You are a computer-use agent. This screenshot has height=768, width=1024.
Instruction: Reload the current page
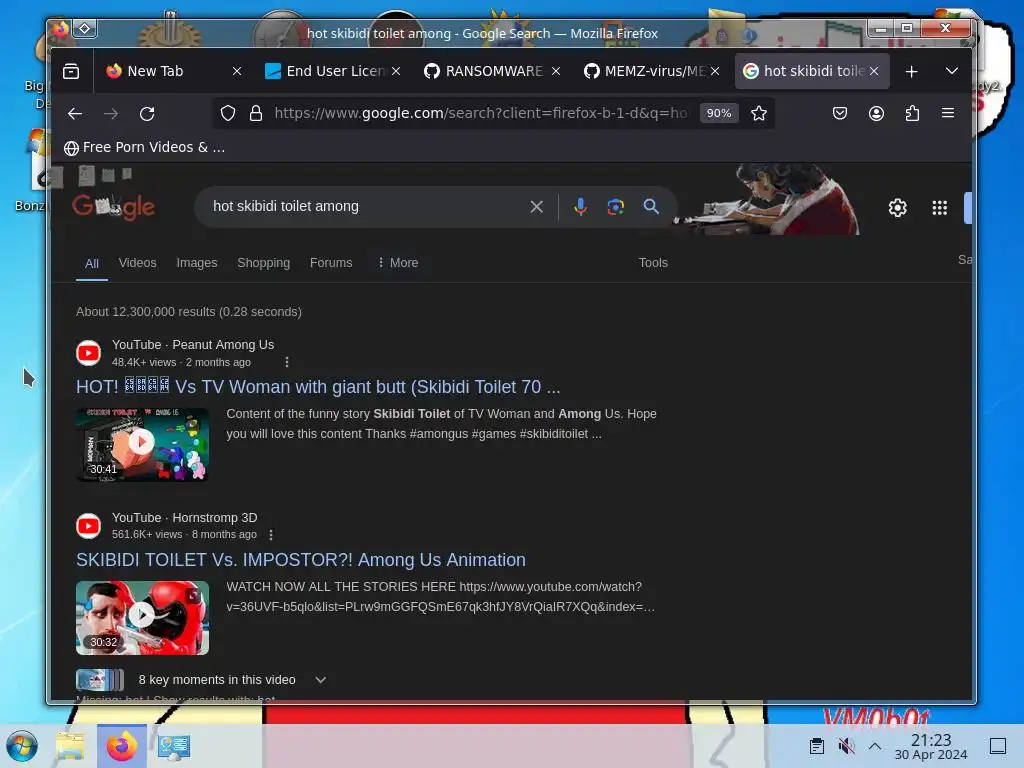click(147, 114)
